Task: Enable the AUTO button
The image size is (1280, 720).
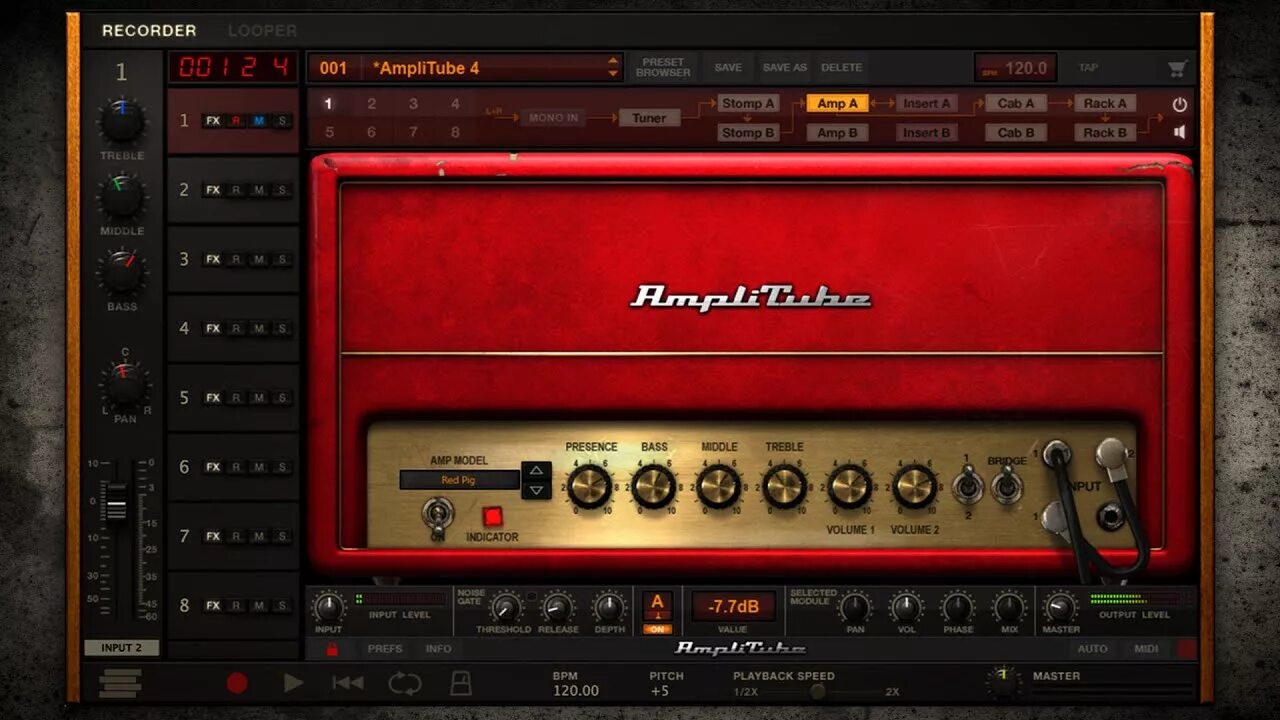Action: (1092, 649)
